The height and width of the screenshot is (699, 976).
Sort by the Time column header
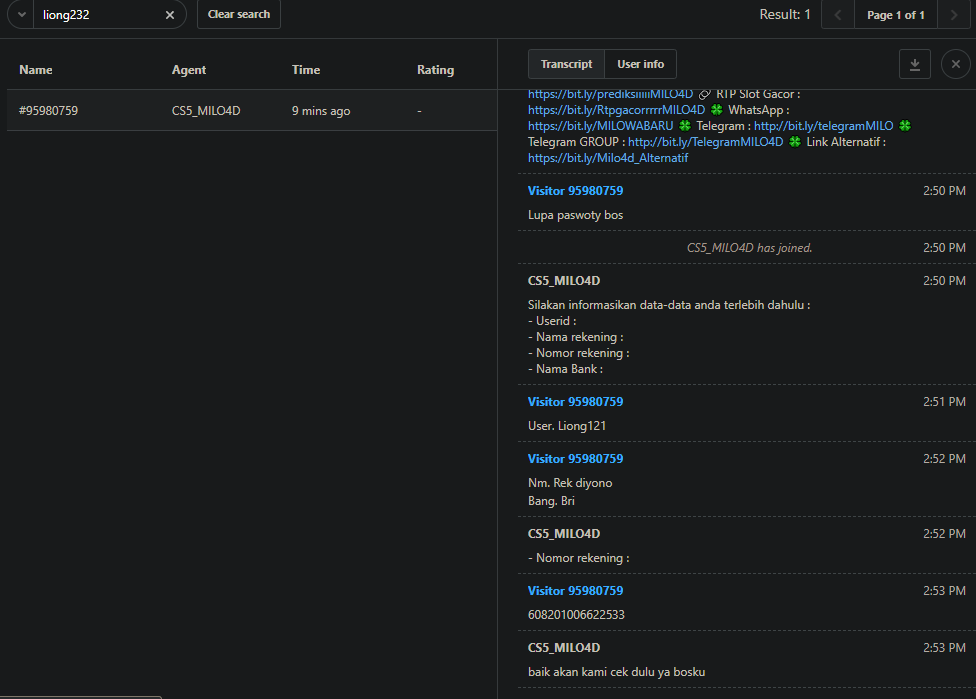306,70
